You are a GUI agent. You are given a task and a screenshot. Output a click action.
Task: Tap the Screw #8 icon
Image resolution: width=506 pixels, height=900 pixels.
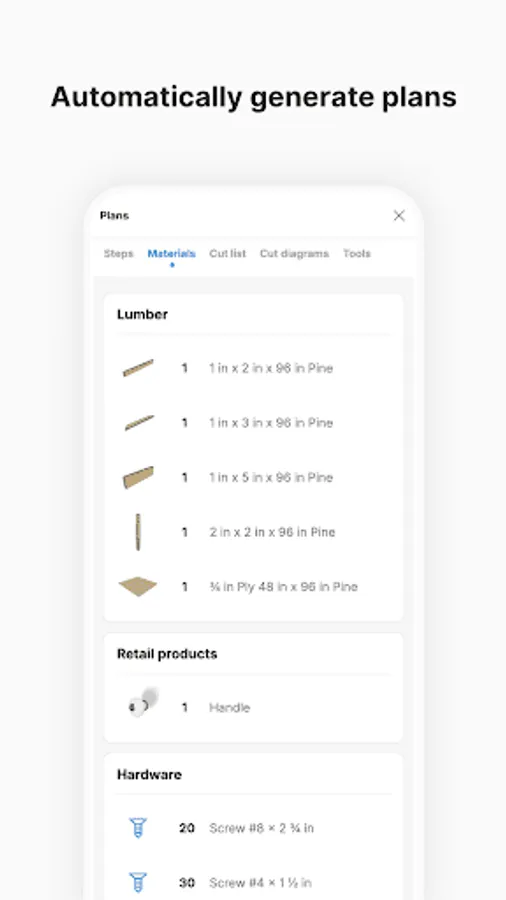[x=138, y=828]
